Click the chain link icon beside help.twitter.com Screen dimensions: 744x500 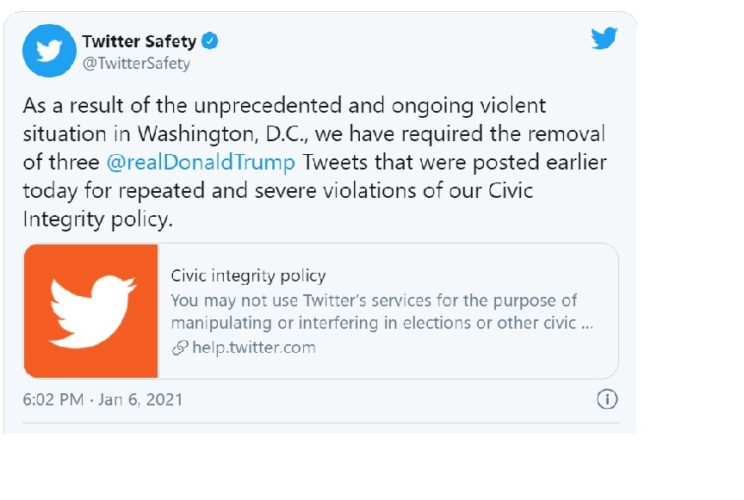tap(180, 348)
